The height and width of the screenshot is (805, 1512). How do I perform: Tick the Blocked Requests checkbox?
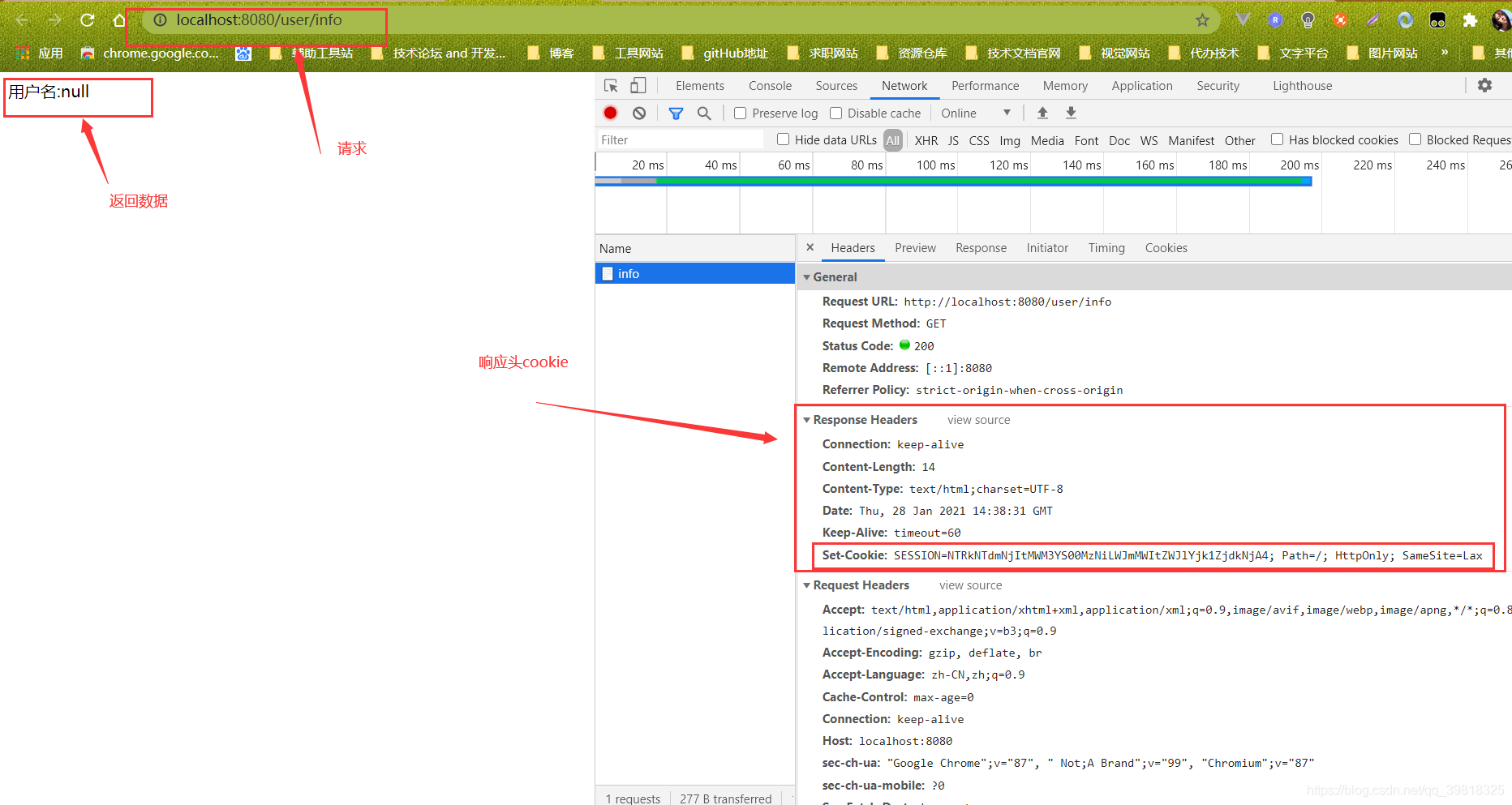tap(1415, 139)
